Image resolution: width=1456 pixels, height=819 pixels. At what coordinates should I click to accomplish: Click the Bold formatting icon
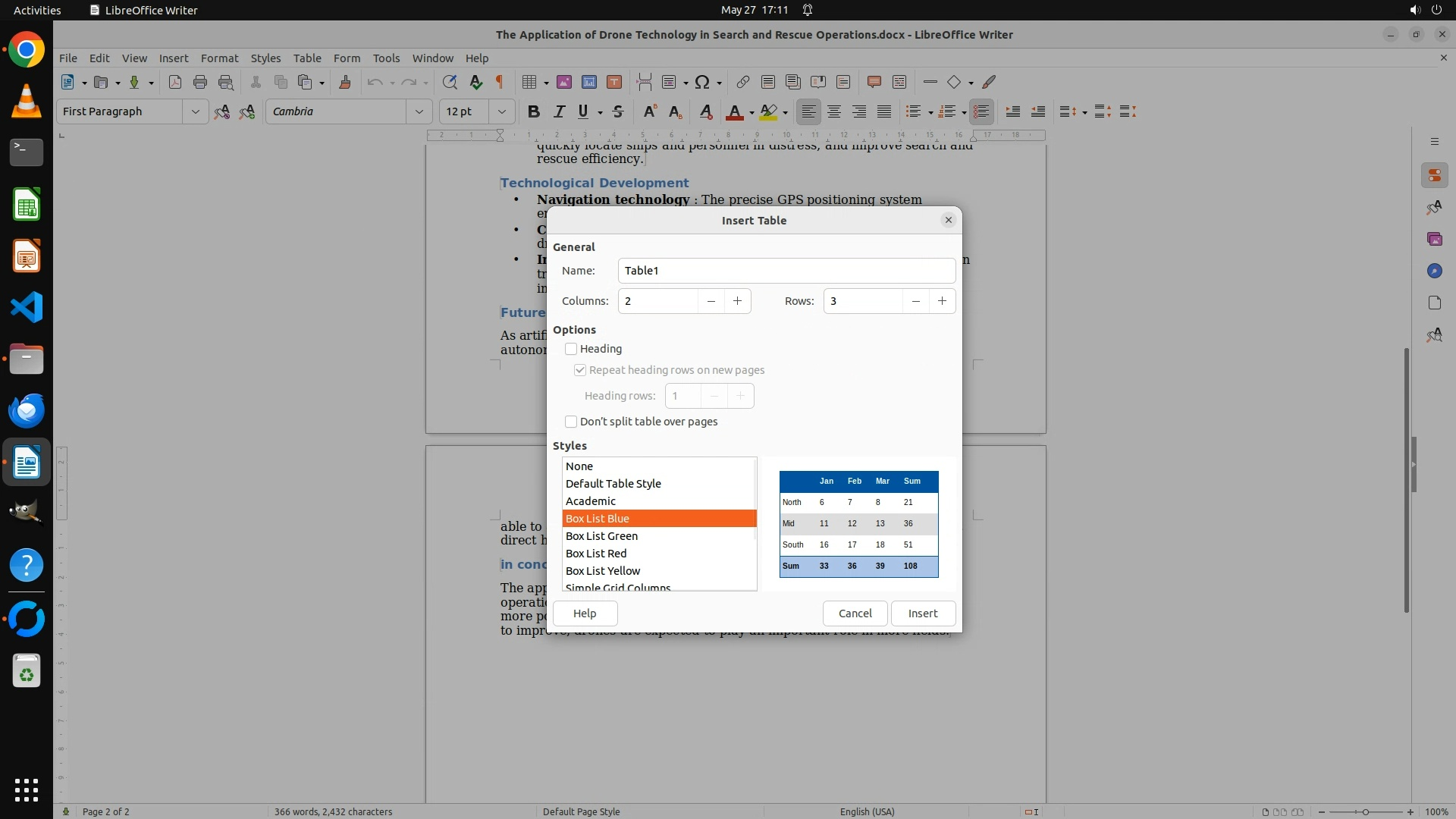[x=533, y=111]
